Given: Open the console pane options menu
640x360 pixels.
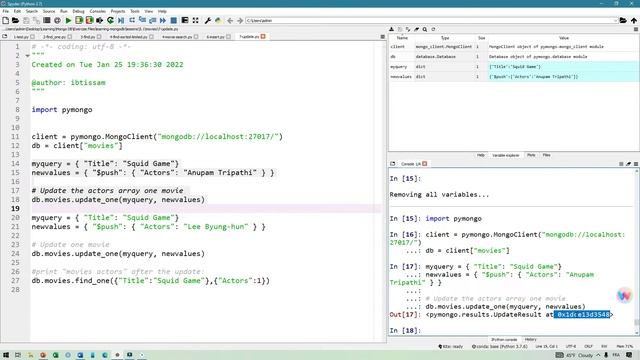Looking at the screenshot, I should (x=636, y=164).
